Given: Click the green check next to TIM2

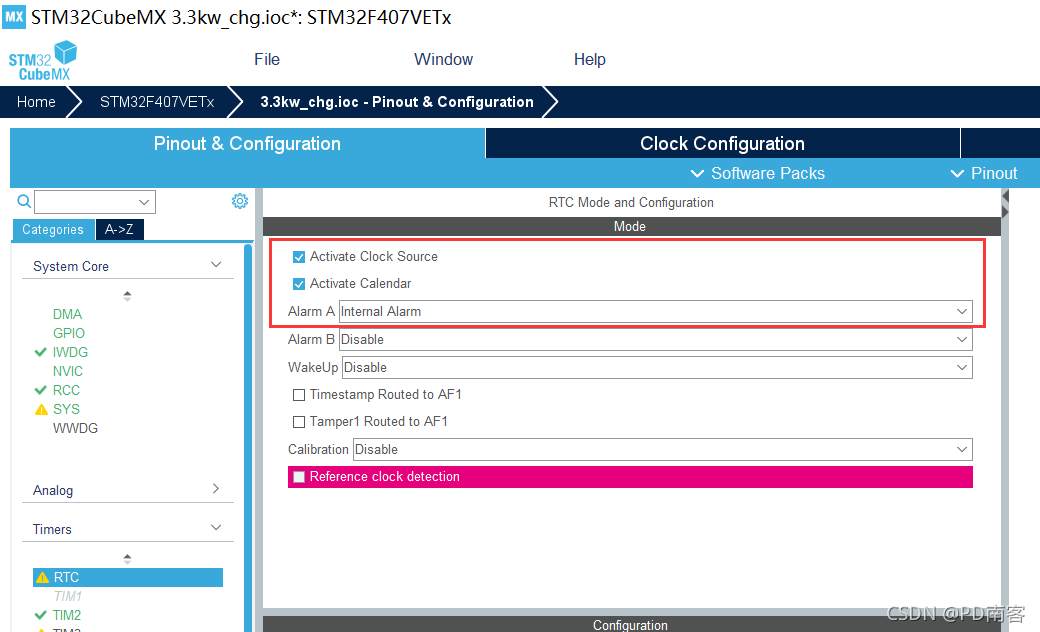Looking at the screenshot, I should point(40,615).
